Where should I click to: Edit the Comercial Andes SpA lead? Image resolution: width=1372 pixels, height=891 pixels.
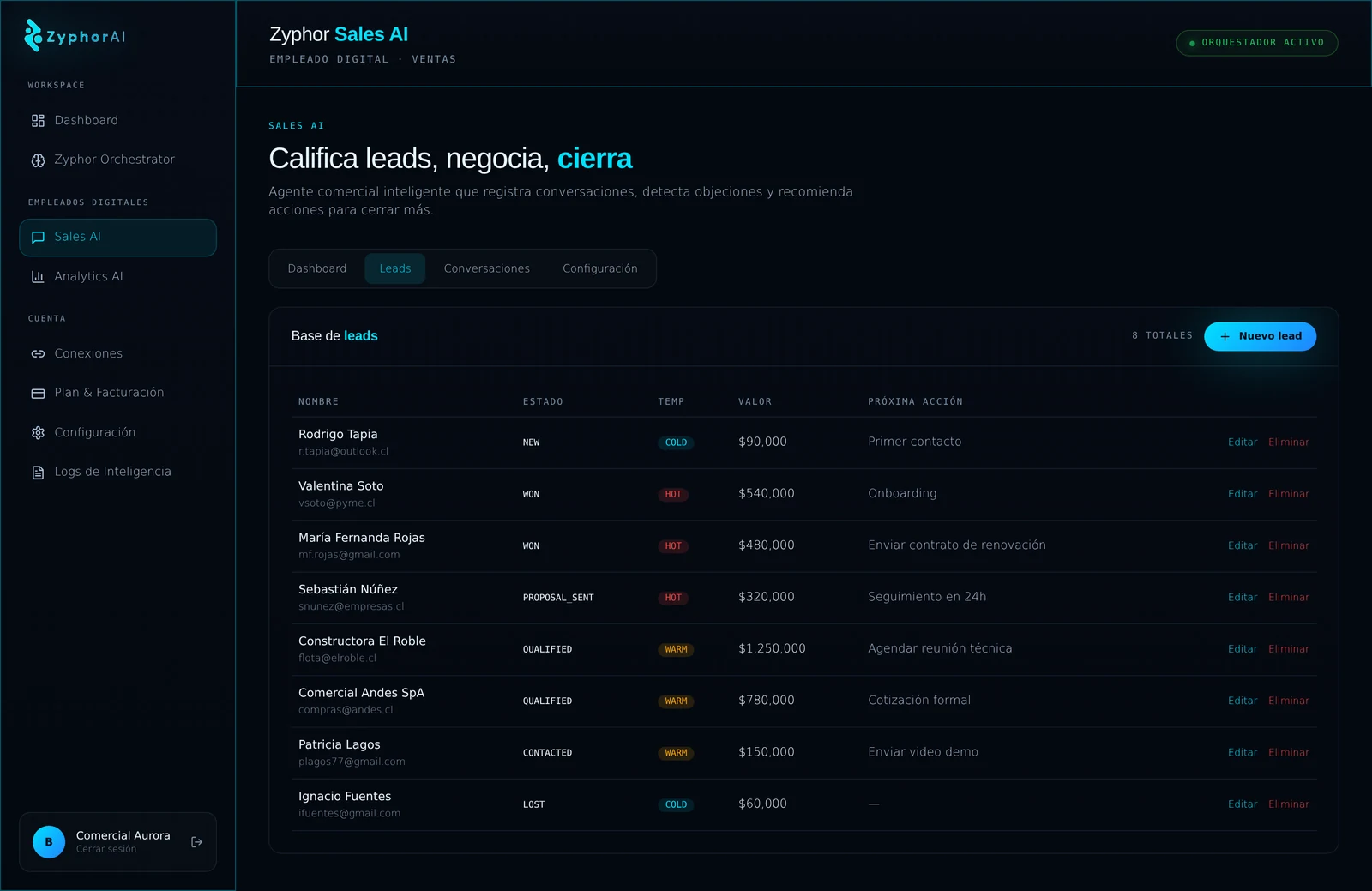click(x=1243, y=701)
